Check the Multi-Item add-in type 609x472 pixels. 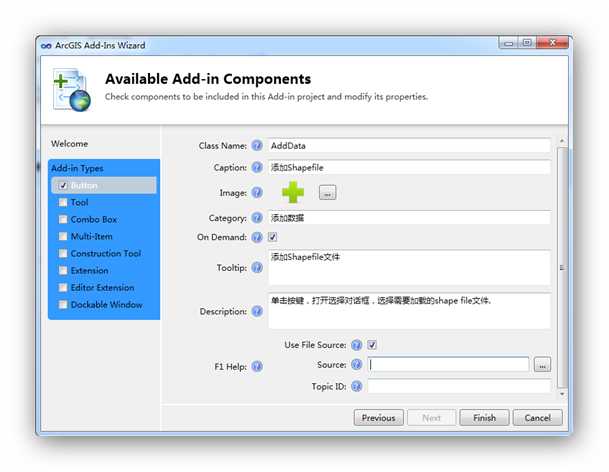pyautogui.click(x=63, y=236)
